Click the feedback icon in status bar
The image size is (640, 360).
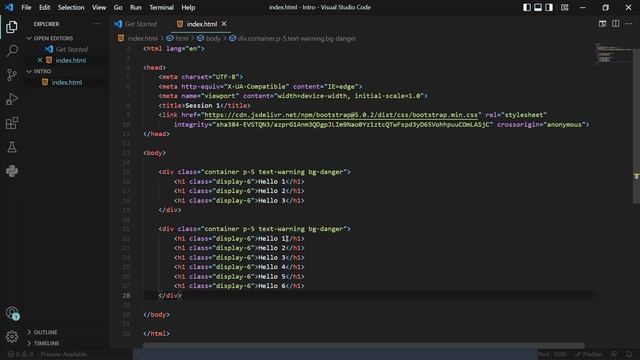[614, 354]
